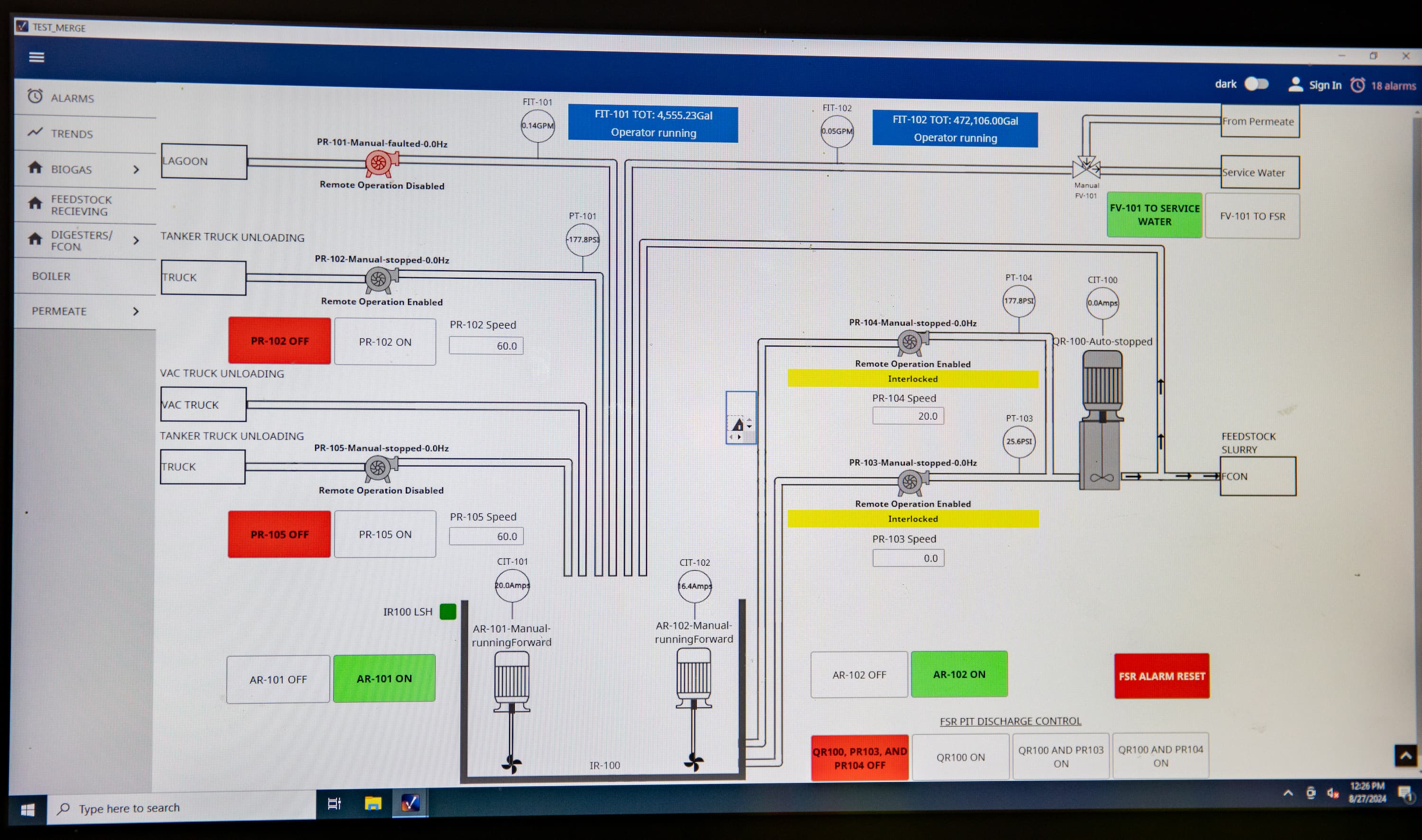Screen dimensions: 1422x840
Task: Expand the DIGESTERS/FCON menu chevron
Action: pos(136,240)
